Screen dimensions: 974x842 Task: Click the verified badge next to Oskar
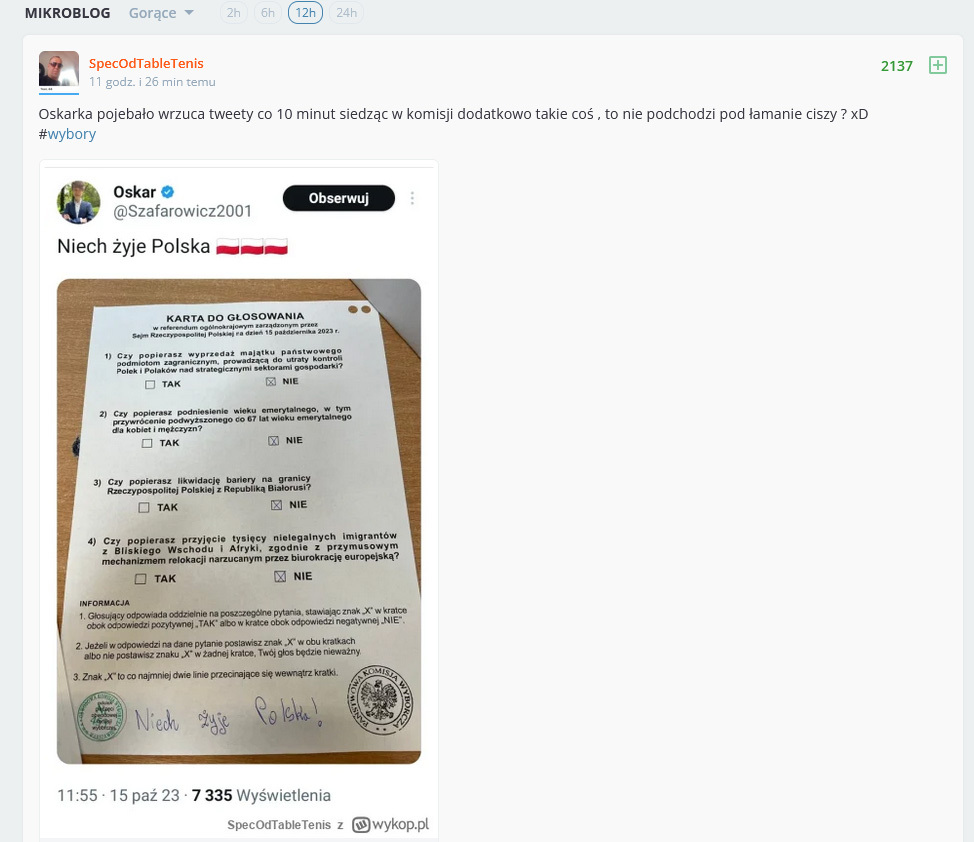pos(168,192)
